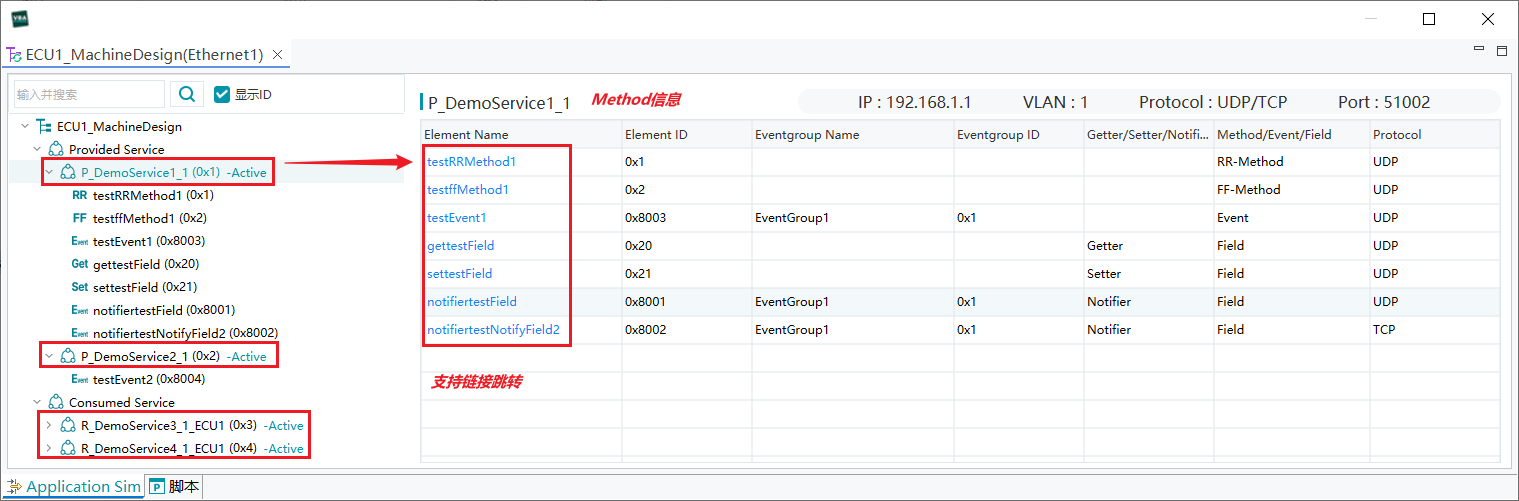
Task: Click the Provided Service icon
Action: tap(56, 149)
